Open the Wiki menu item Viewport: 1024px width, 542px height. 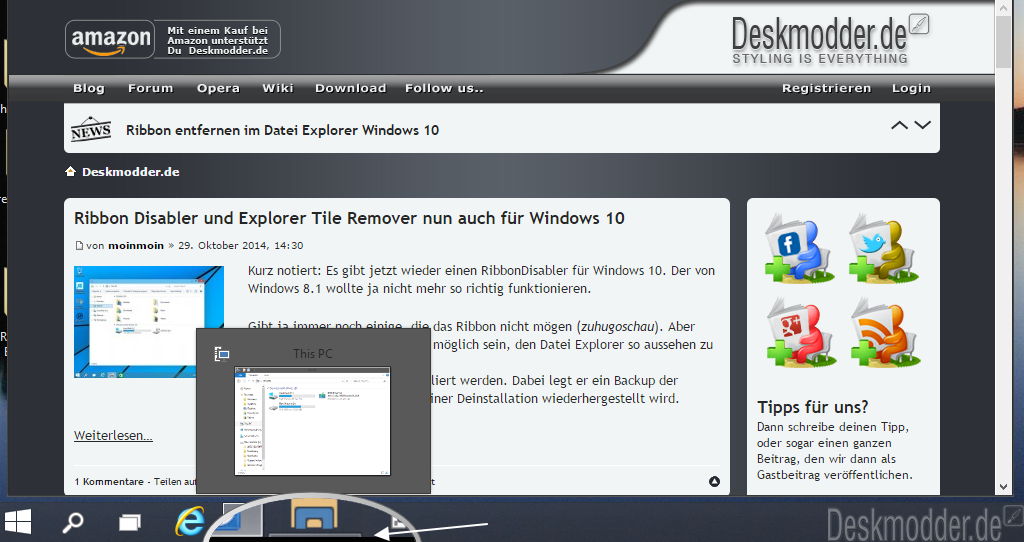[x=278, y=88]
